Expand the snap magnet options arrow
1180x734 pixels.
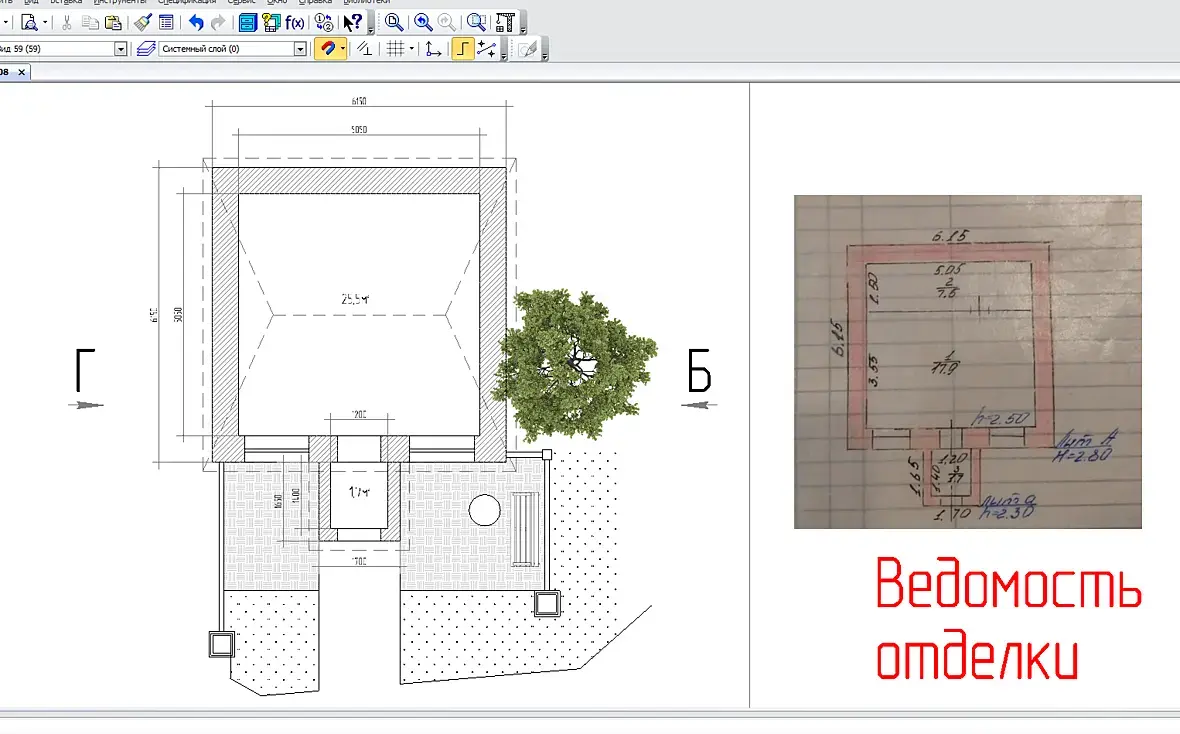point(343,49)
